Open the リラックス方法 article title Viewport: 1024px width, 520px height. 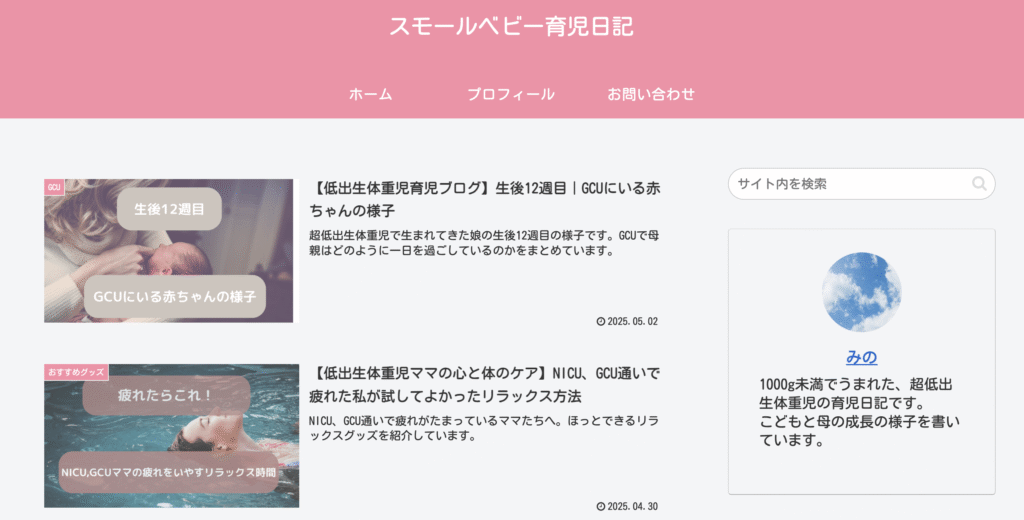pos(485,385)
